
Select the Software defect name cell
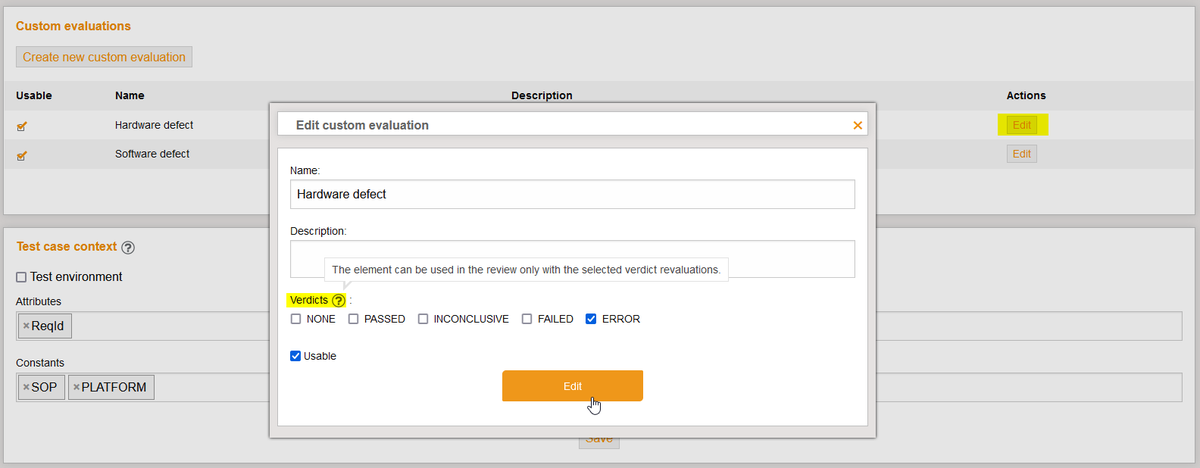[x=152, y=154]
